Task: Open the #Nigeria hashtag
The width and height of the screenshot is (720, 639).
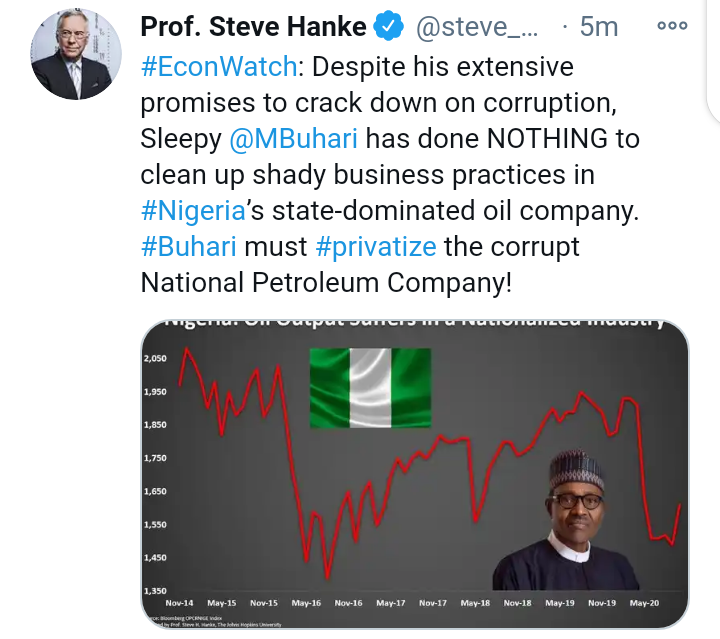Action: point(193,211)
